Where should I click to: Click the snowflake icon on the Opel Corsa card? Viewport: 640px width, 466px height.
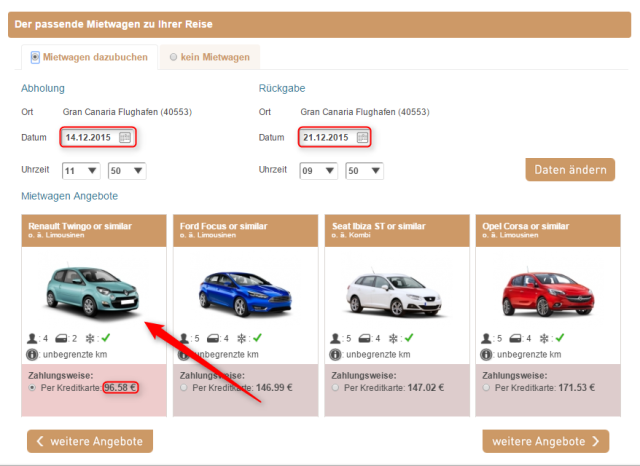(x=544, y=338)
